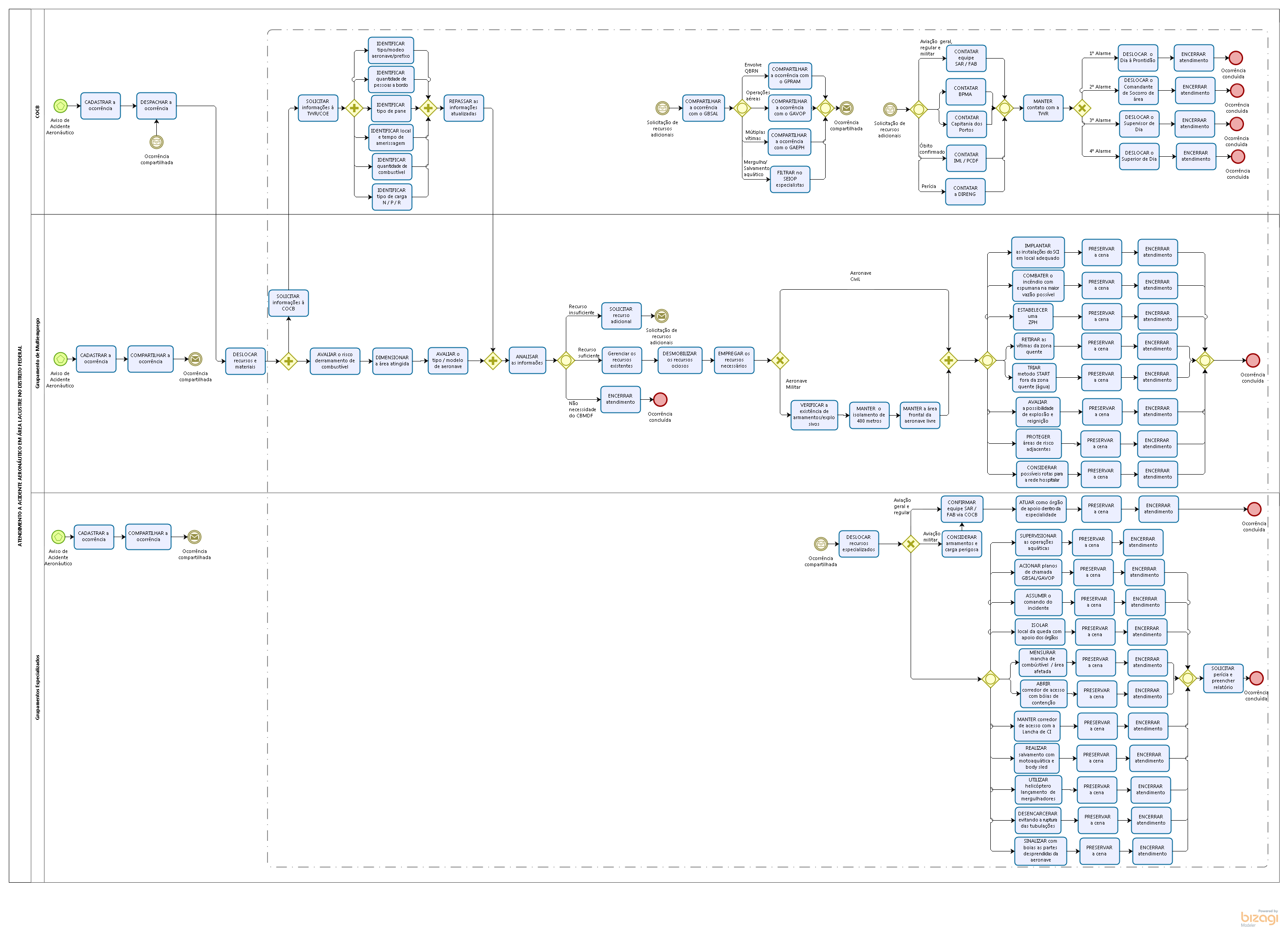1288x932 pixels.
Task: Select IDENTIFICAR local e tempo de amerissagem task
Action: pyautogui.click(x=391, y=137)
